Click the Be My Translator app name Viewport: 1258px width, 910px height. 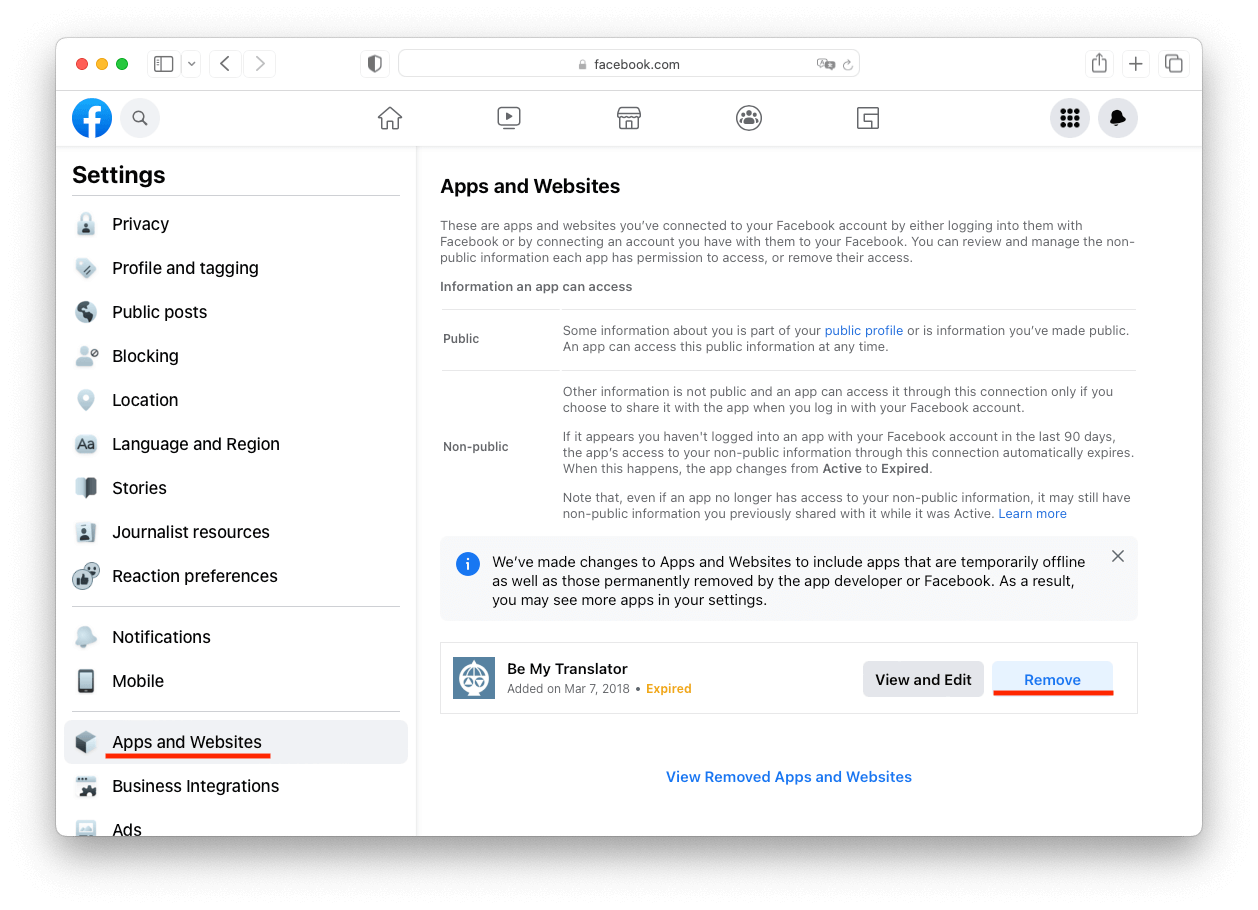(x=567, y=669)
